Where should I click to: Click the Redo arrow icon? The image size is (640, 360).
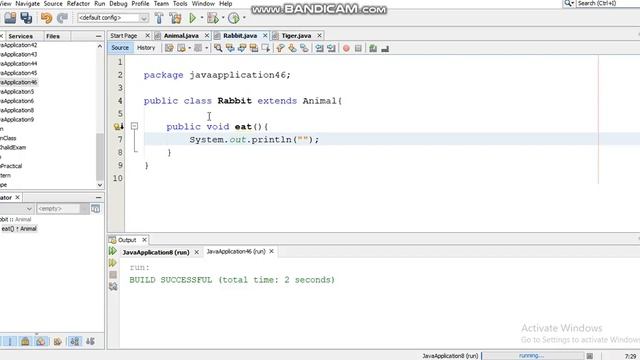(62, 18)
